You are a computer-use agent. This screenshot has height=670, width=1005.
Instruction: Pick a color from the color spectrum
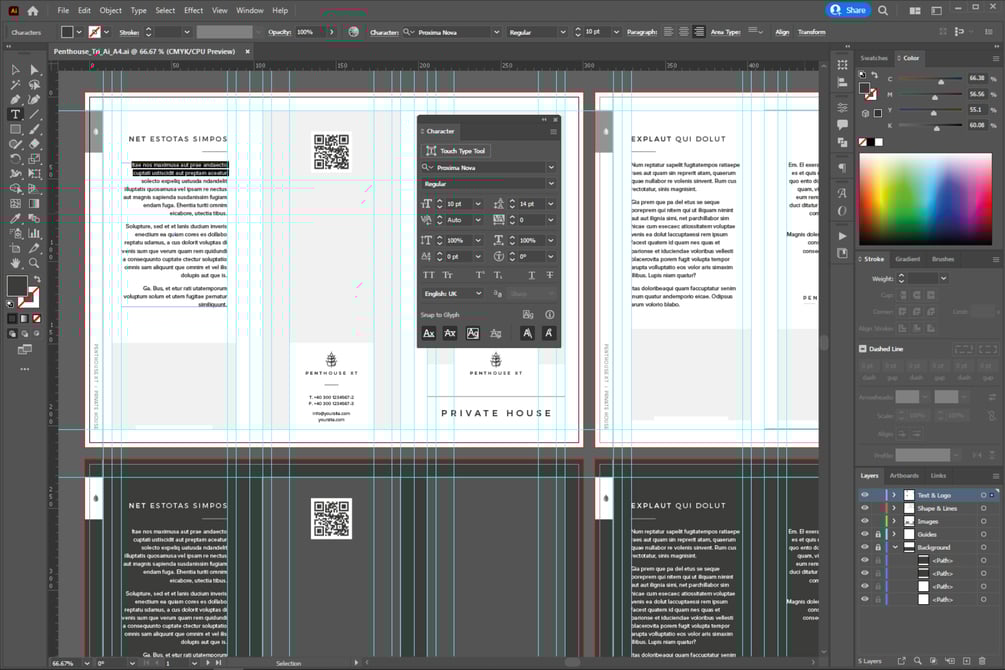926,199
